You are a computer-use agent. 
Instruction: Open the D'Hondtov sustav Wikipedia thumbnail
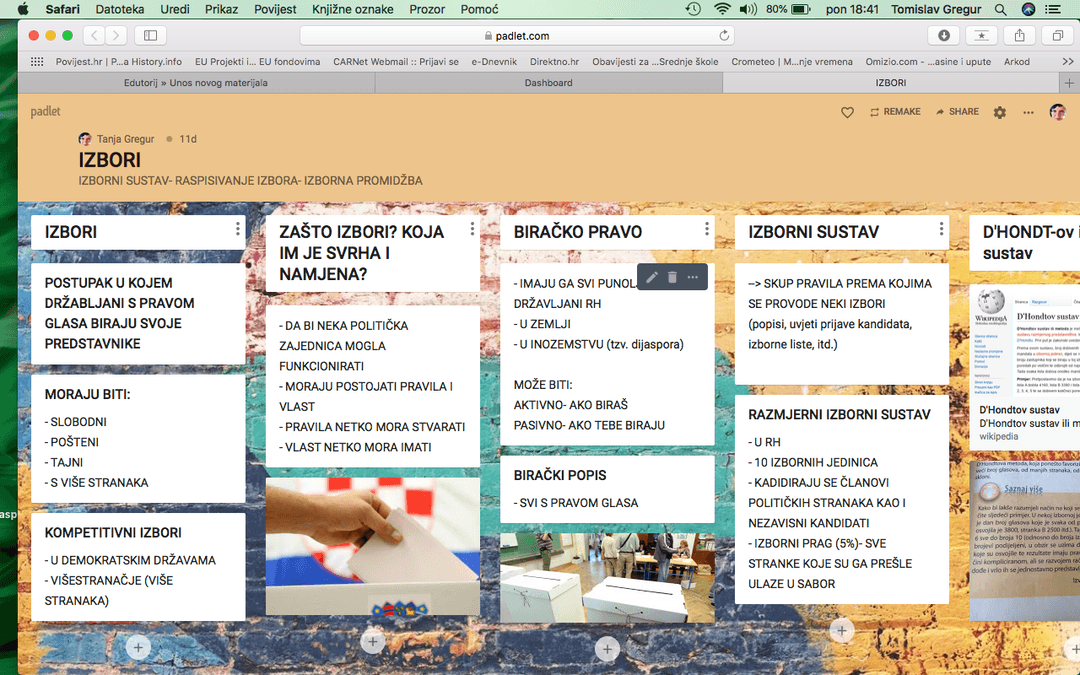[1024, 342]
